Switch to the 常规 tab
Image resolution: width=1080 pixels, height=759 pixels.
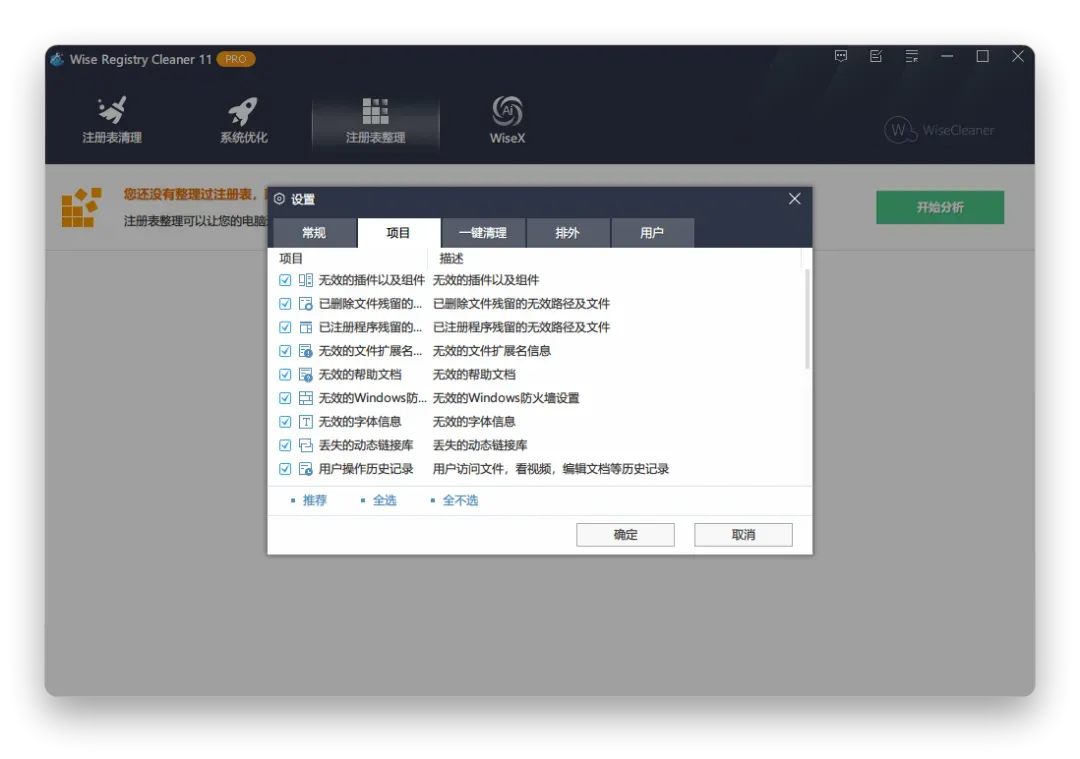click(x=315, y=233)
